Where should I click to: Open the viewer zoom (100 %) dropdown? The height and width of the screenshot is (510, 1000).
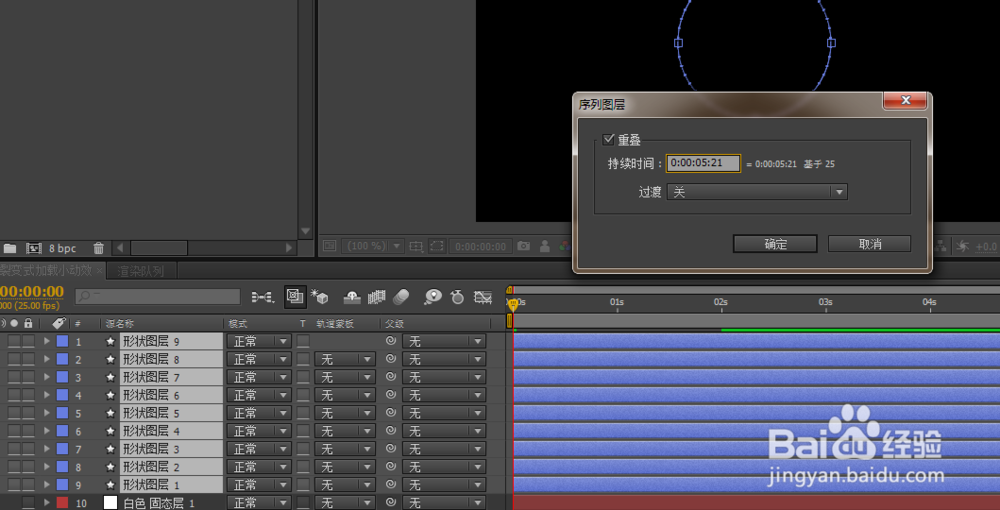[x=373, y=246]
